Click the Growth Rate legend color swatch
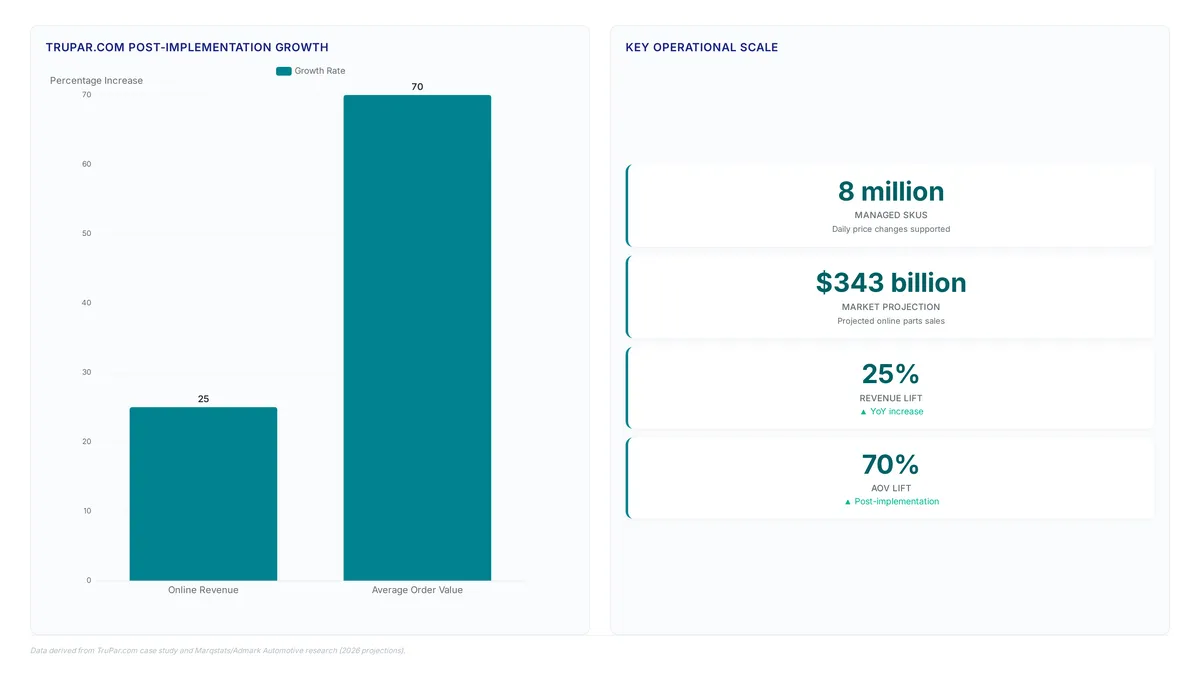The width and height of the screenshot is (1200, 675). [284, 71]
